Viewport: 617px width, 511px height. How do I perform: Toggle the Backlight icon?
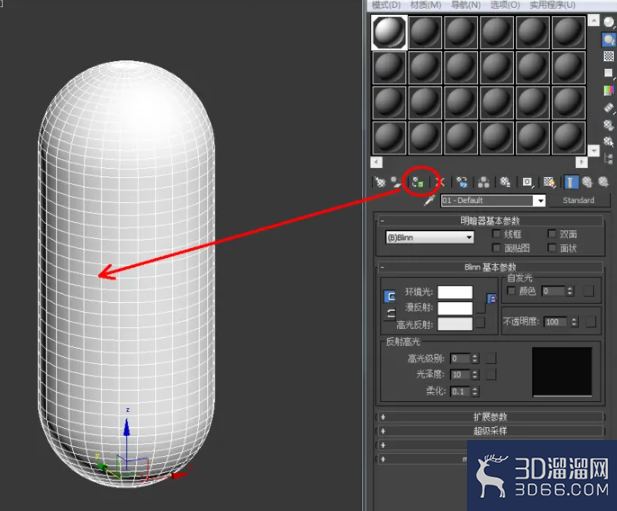[x=609, y=40]
